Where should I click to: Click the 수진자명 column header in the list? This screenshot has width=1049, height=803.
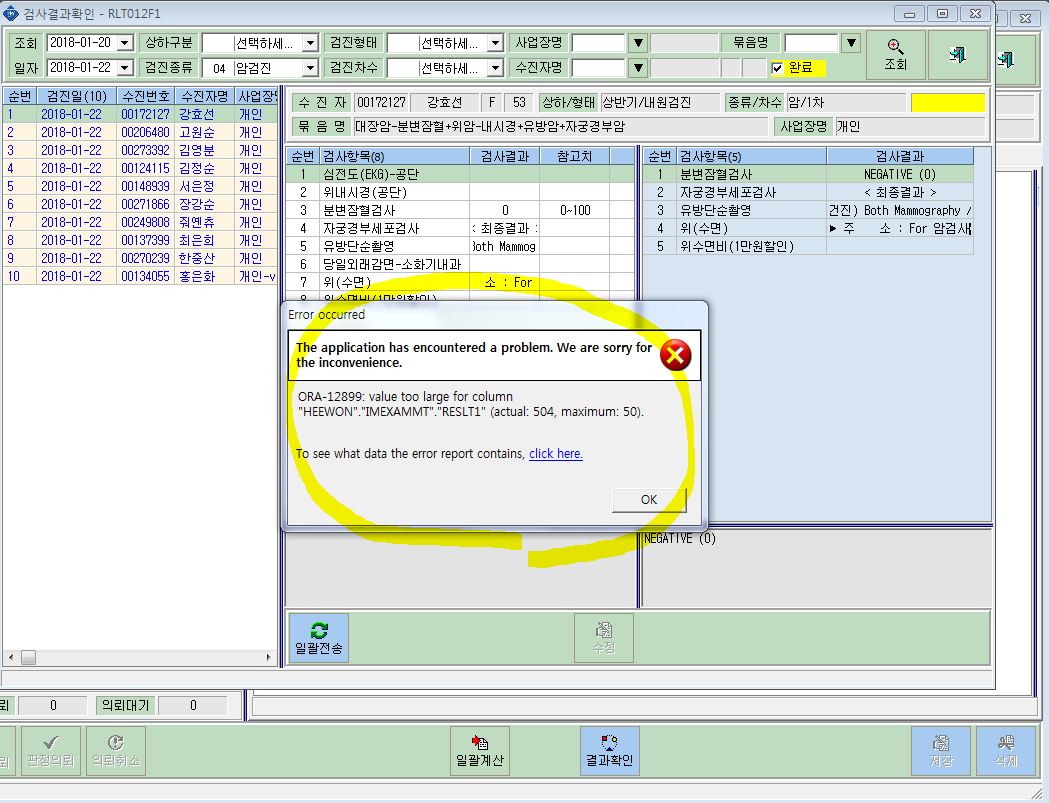coord(205,96)
